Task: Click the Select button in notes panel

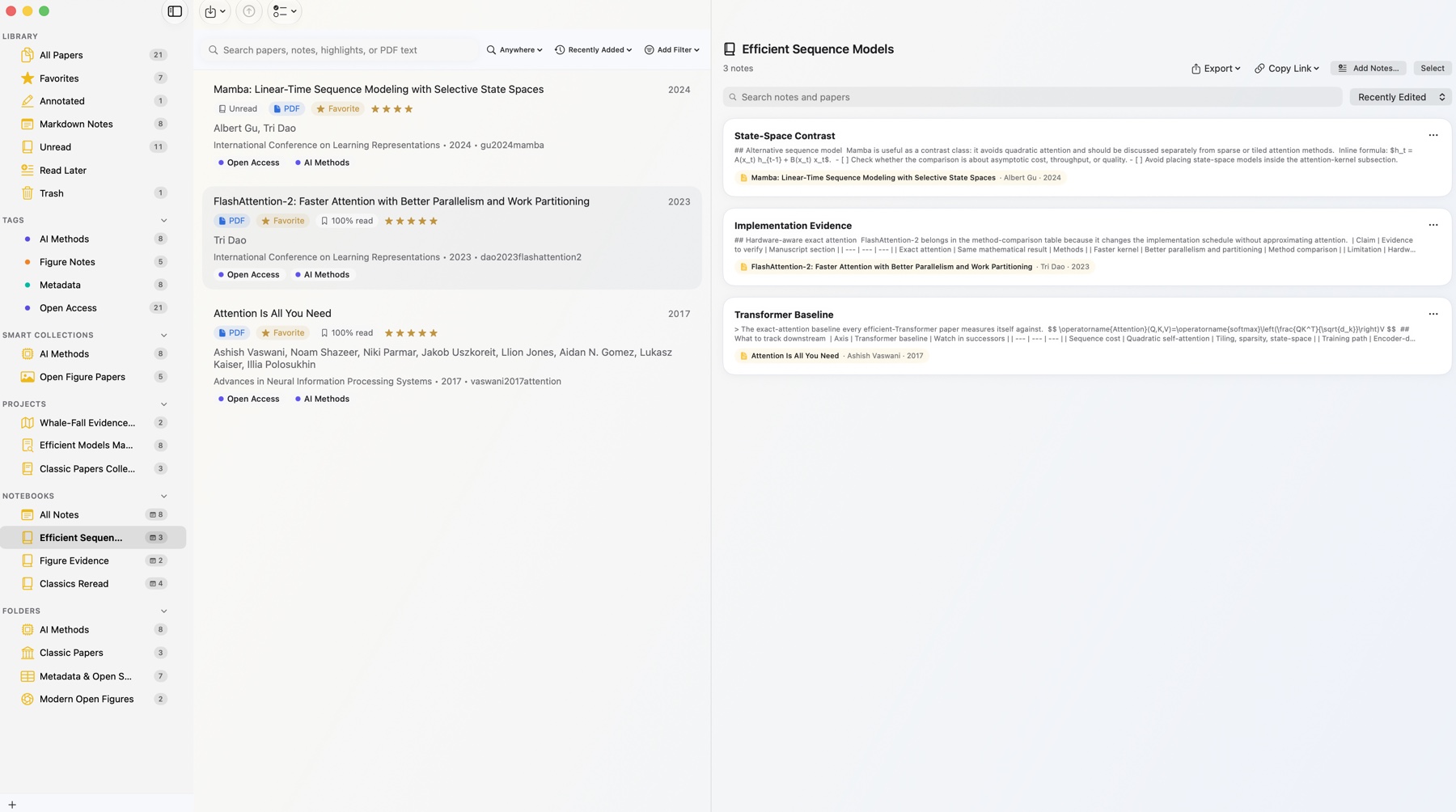Action: click(x=1432, y=69)
